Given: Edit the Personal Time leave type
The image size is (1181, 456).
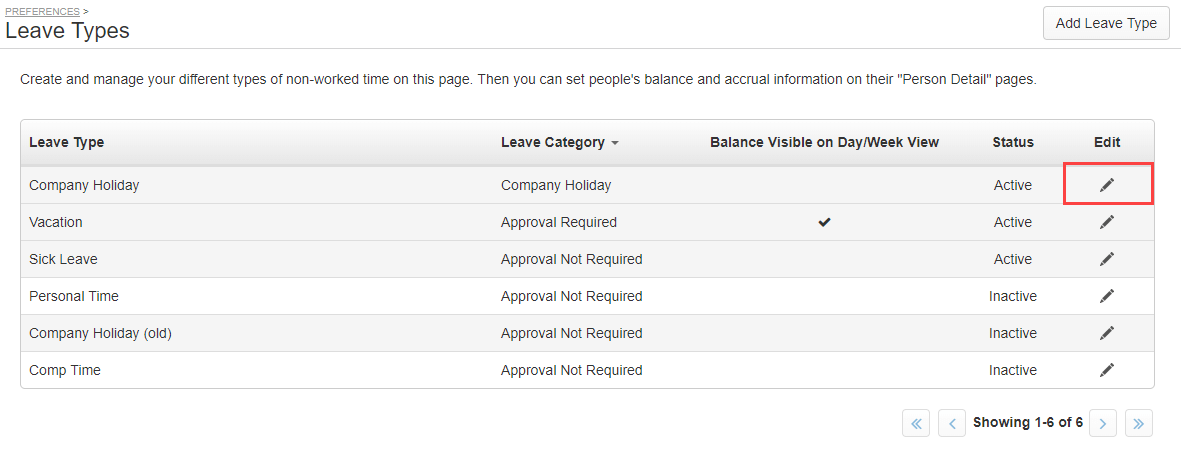Looking at the screenshot, I should click(1106, 295).
